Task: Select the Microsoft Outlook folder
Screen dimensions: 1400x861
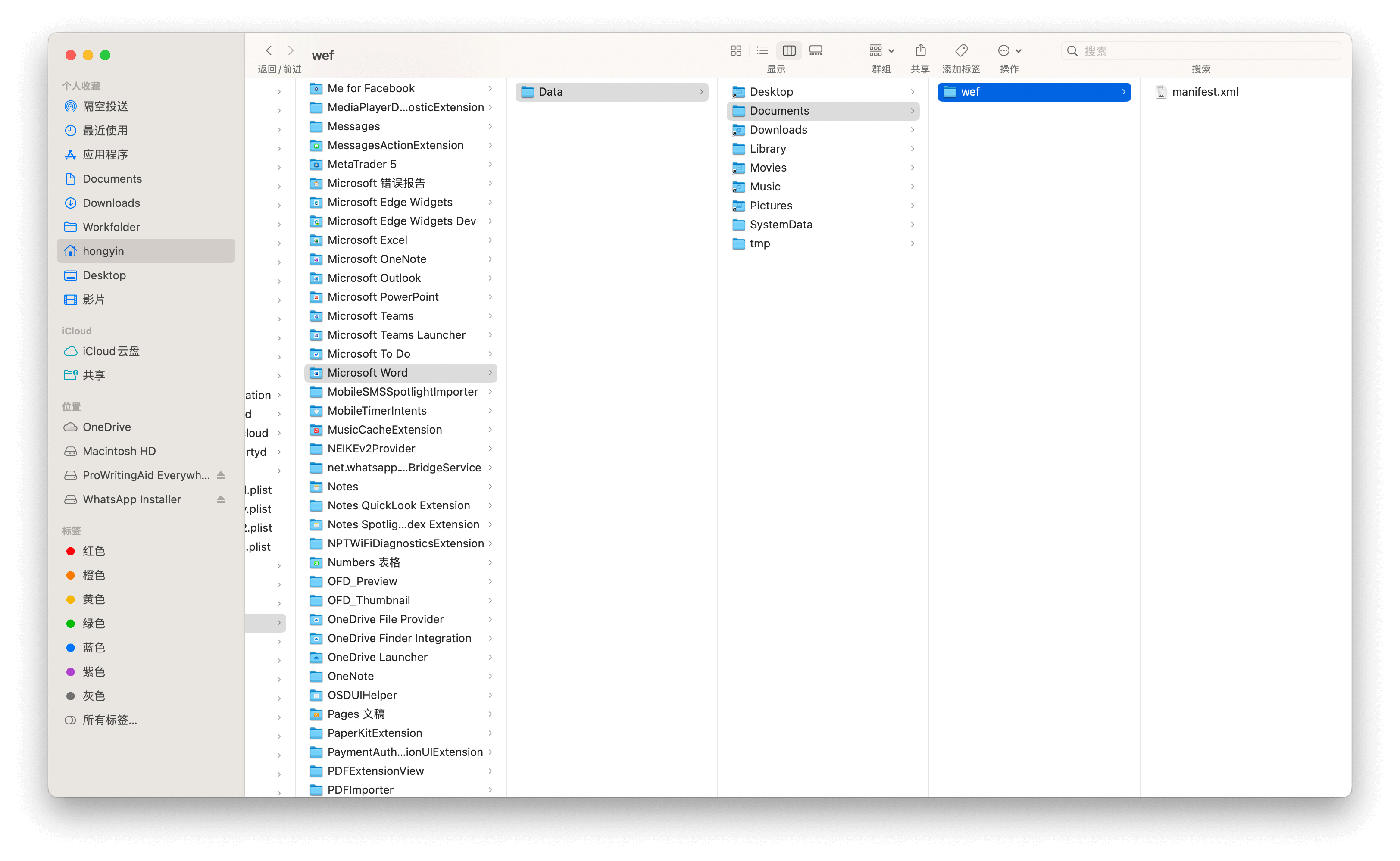Action: coord(401,278)
